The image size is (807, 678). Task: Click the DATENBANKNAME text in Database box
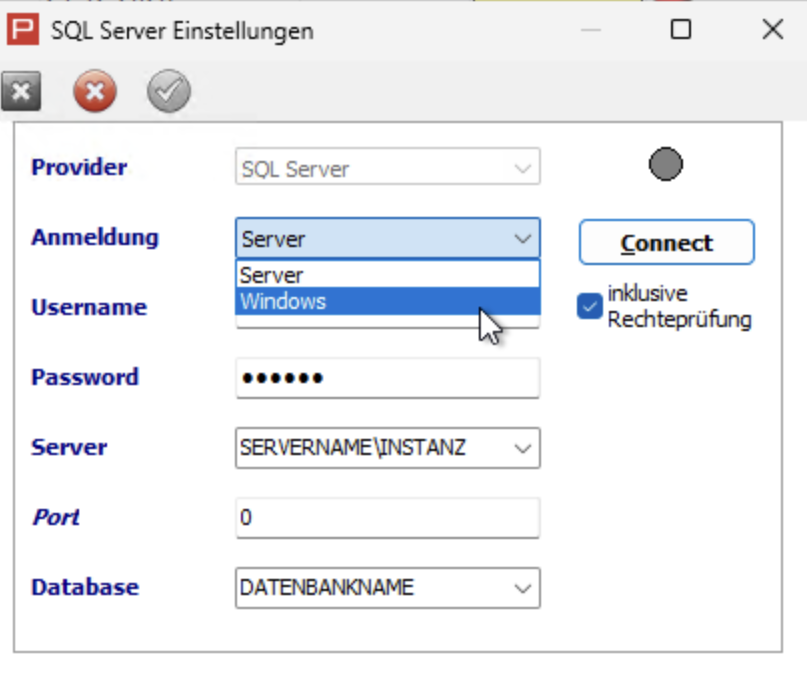[327, 587]
